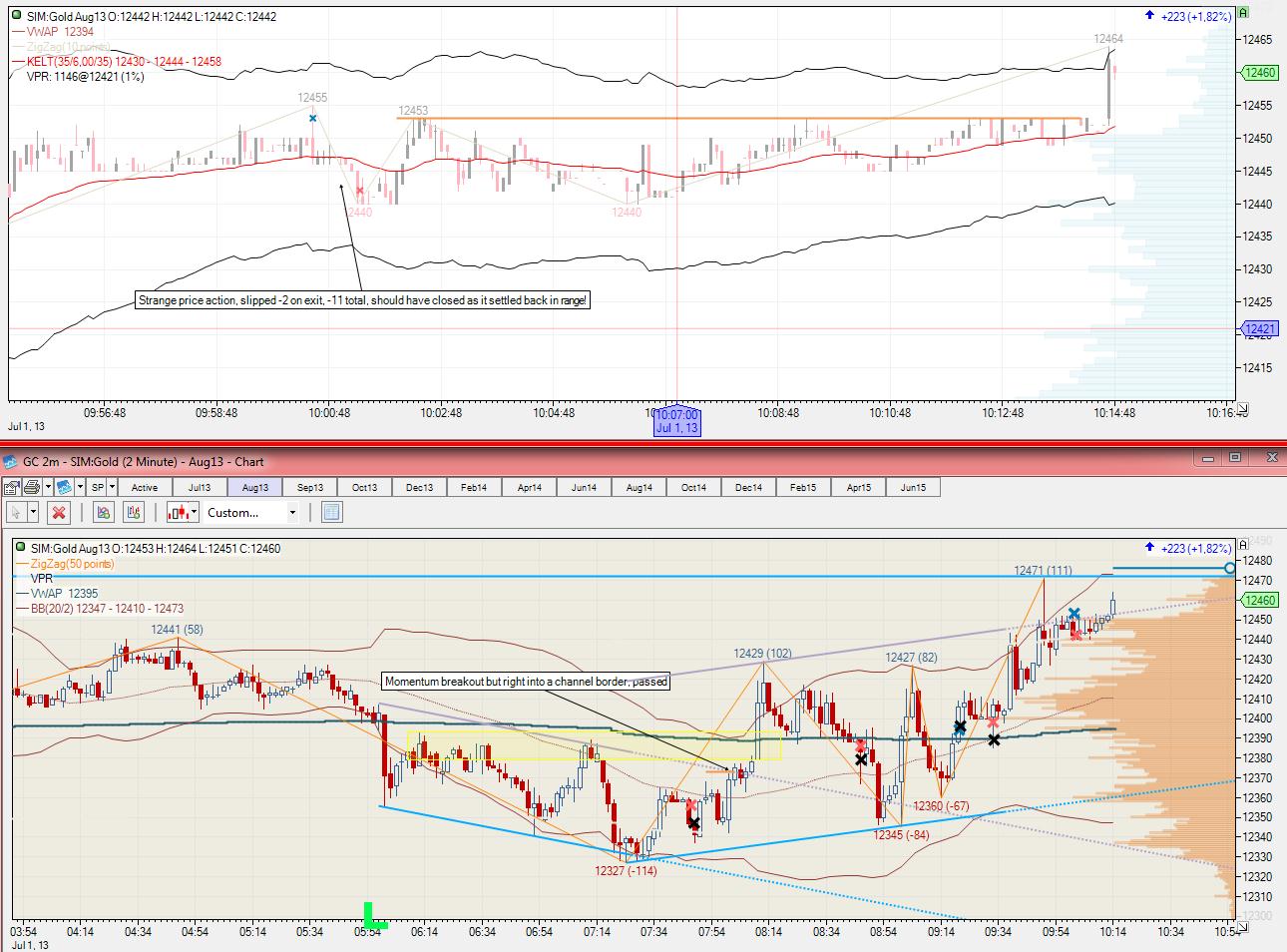
Task: Click the SP toolbar button
Action: 97,487
